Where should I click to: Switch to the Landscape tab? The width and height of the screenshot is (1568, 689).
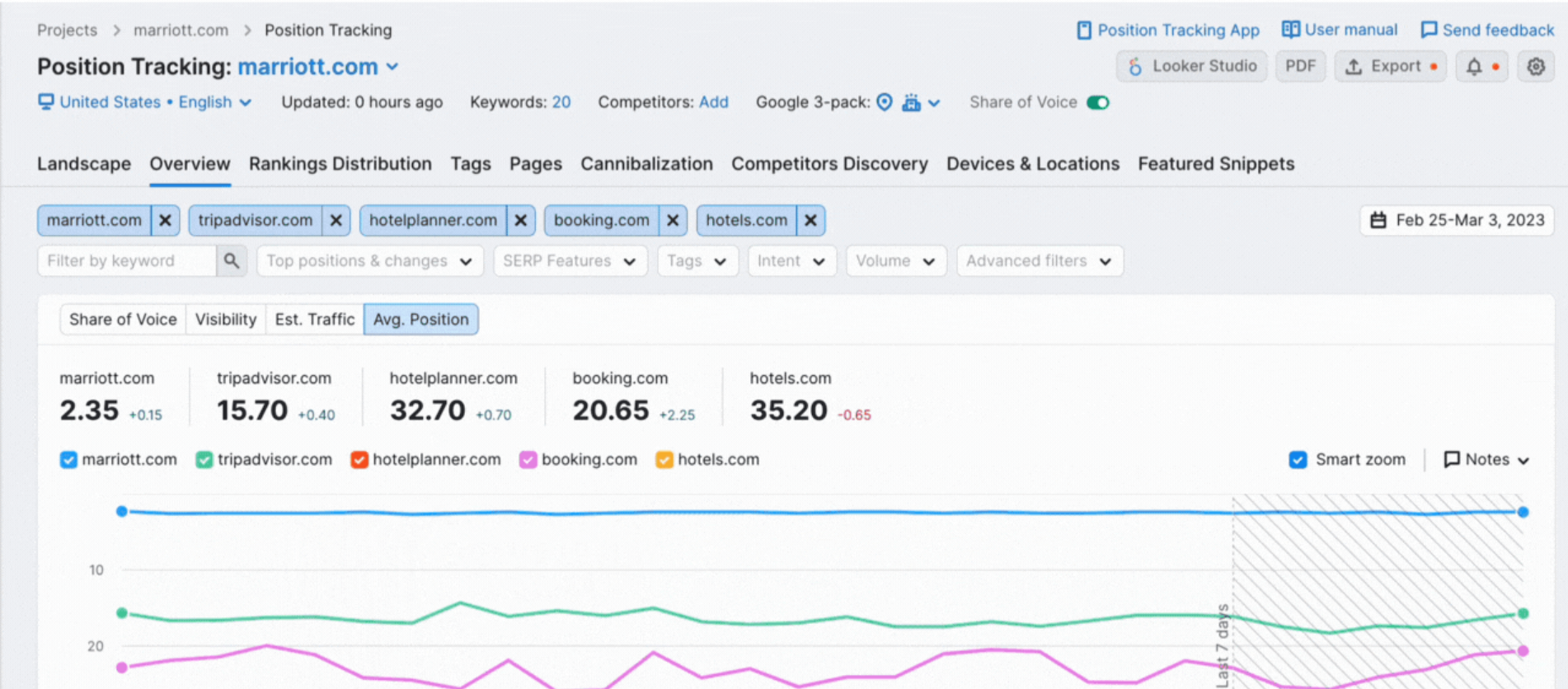pyautogui.click(x=84, y=164)
